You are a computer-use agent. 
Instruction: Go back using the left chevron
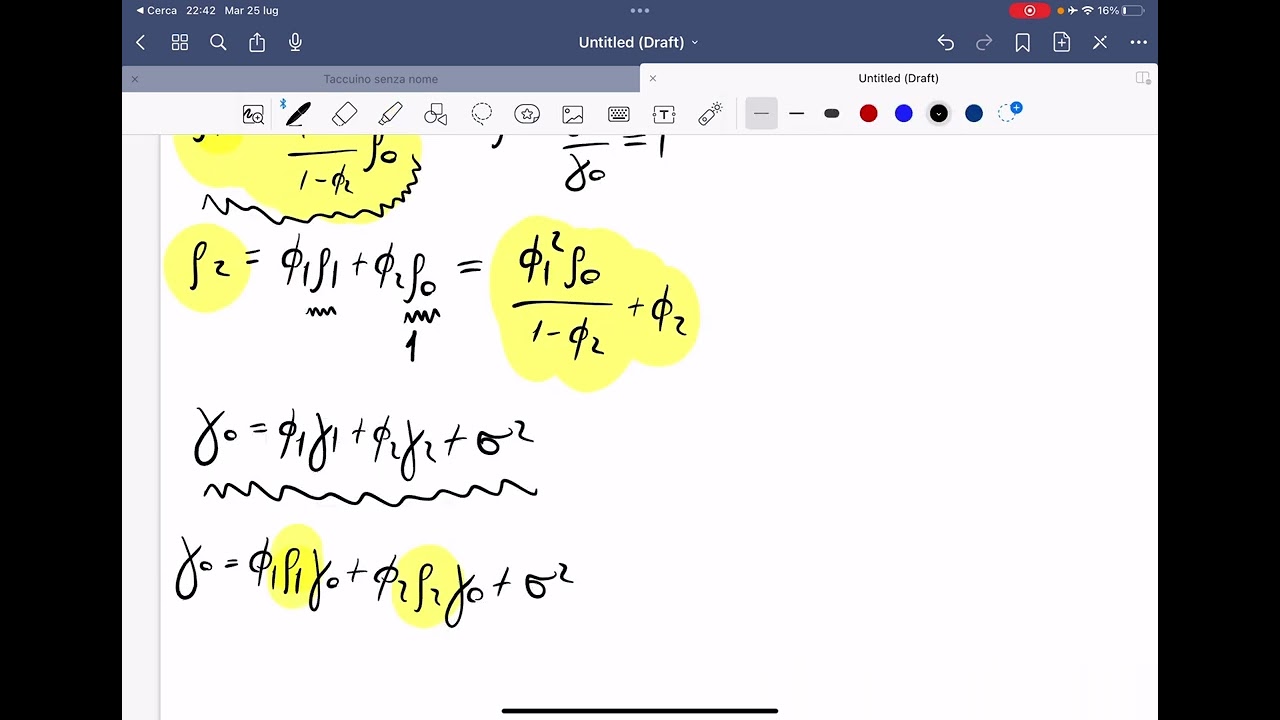(141, 42)
